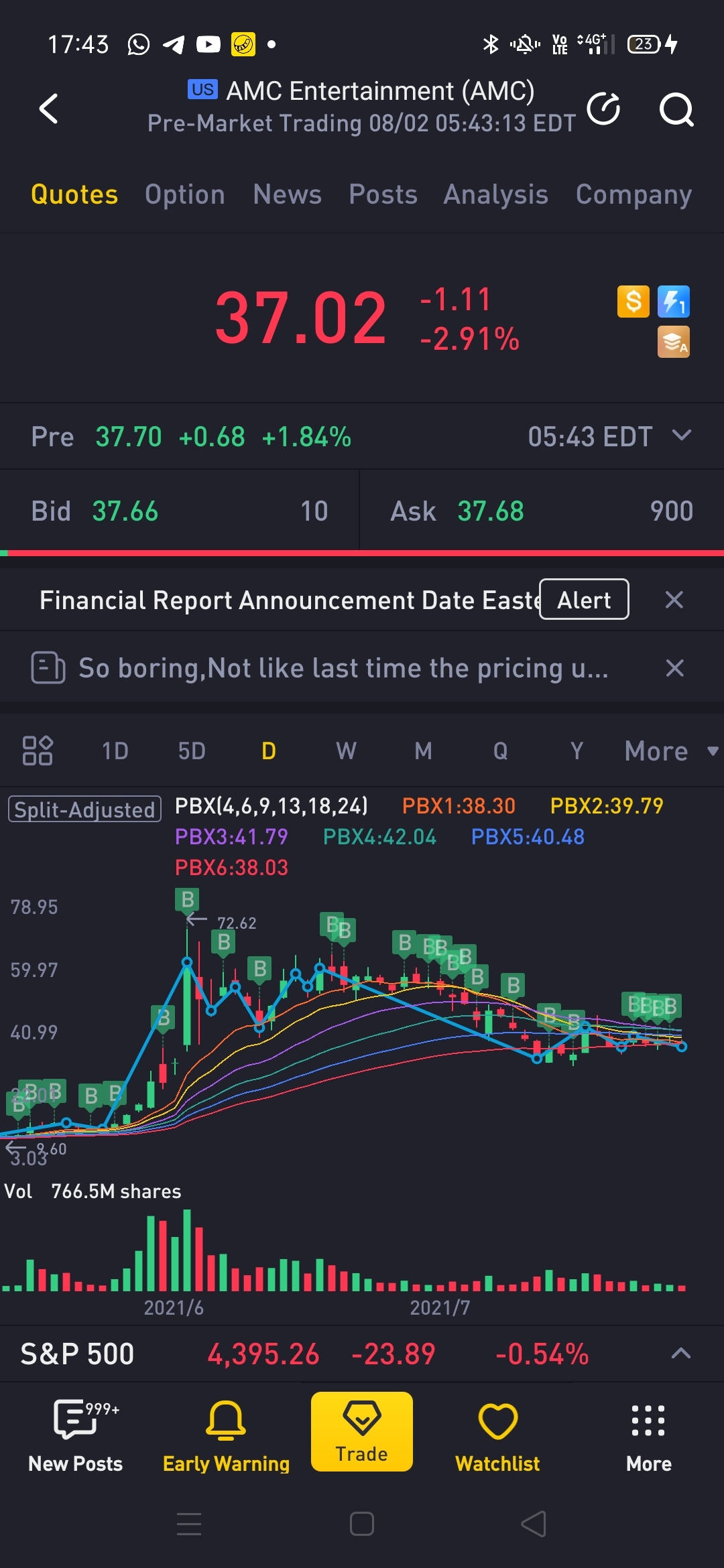Screen dimensions: 724x1568
Task: Open More grid menu at bottom
Action: pyautogui.click(x=648, y=1436)
